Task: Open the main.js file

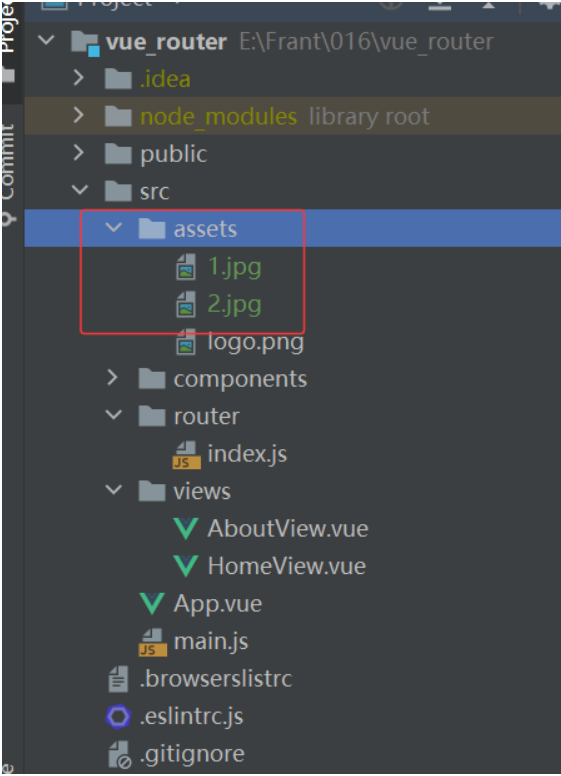Action: [x=211, y=642]
